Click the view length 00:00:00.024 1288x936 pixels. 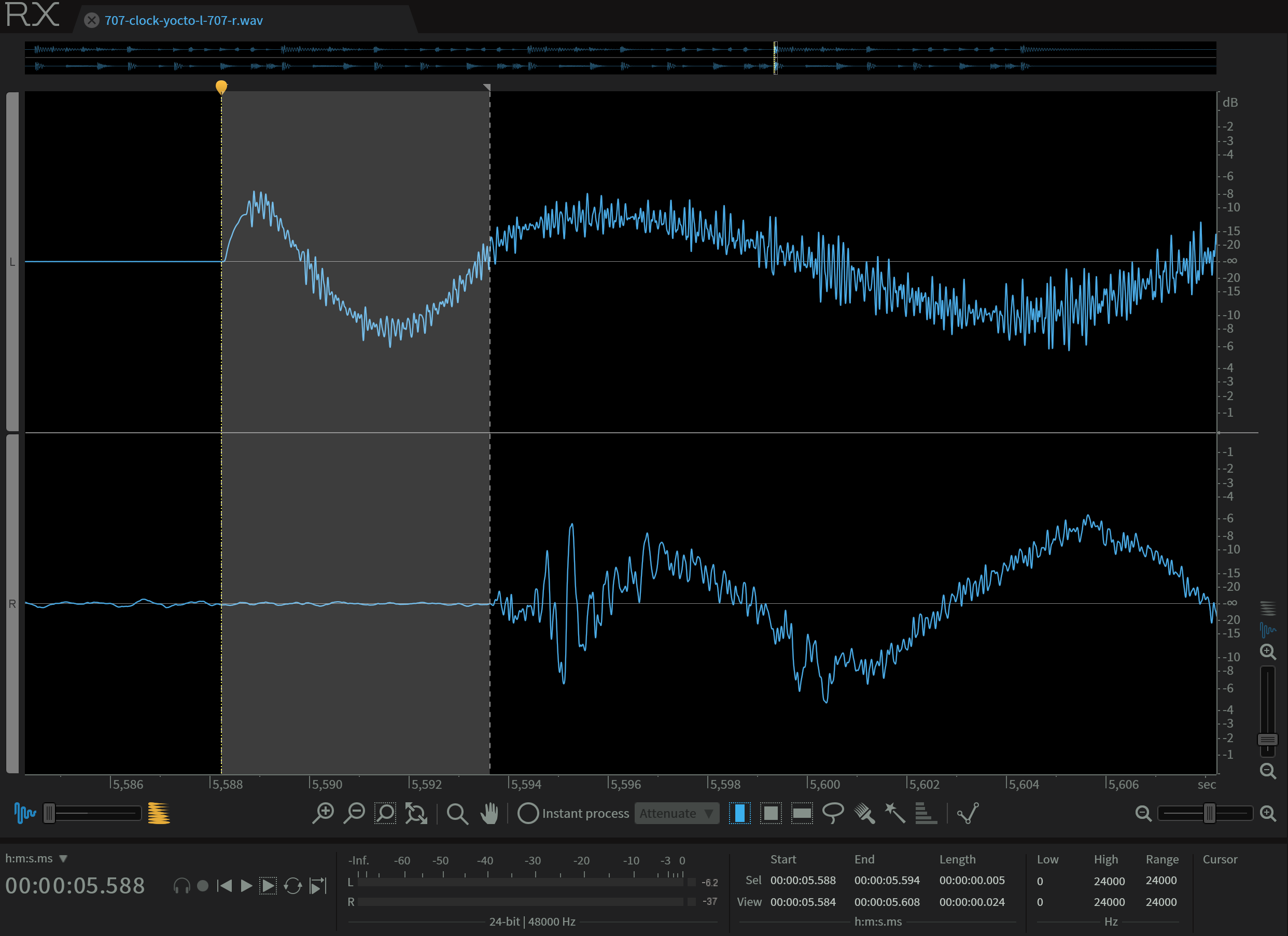point(972,902)
